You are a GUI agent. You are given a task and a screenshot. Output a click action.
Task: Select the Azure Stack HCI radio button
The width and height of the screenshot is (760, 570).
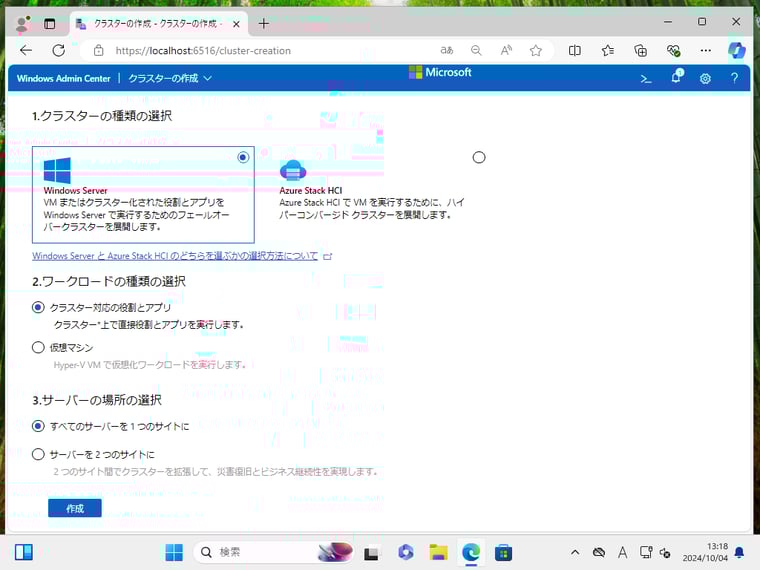click(x=479, y=157)
